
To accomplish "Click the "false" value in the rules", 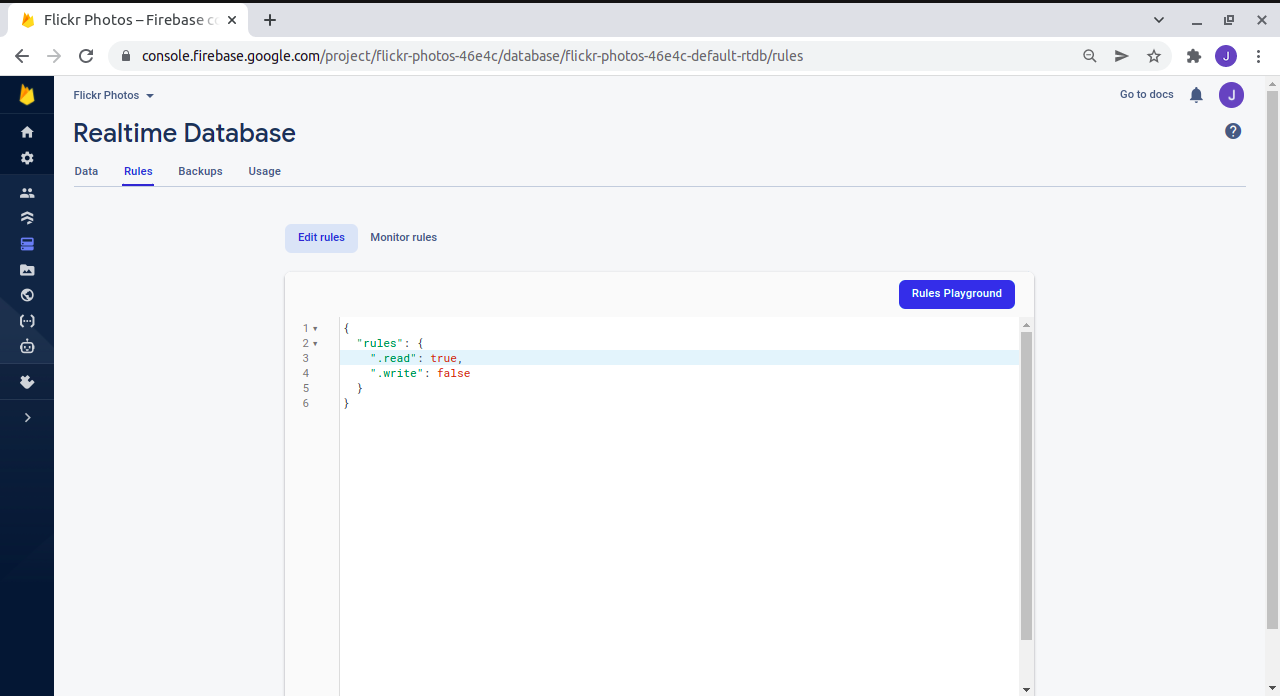I will point(454,373).
